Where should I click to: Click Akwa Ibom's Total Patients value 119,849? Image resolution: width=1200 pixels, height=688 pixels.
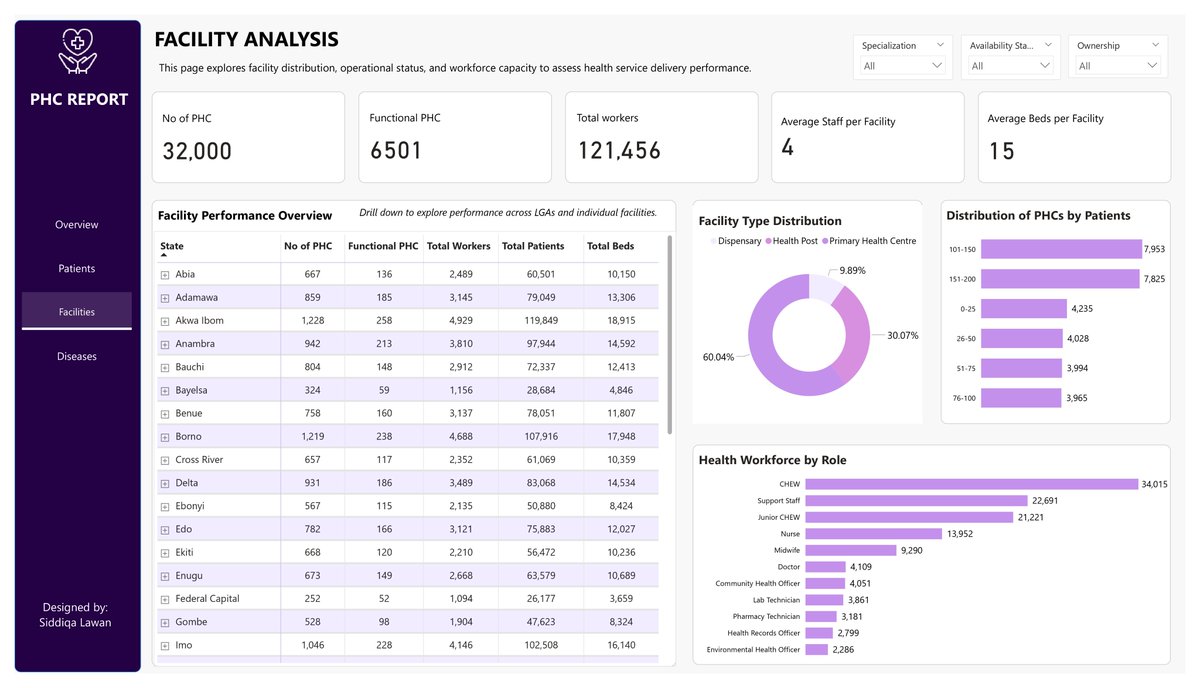[x=539, y=321]
